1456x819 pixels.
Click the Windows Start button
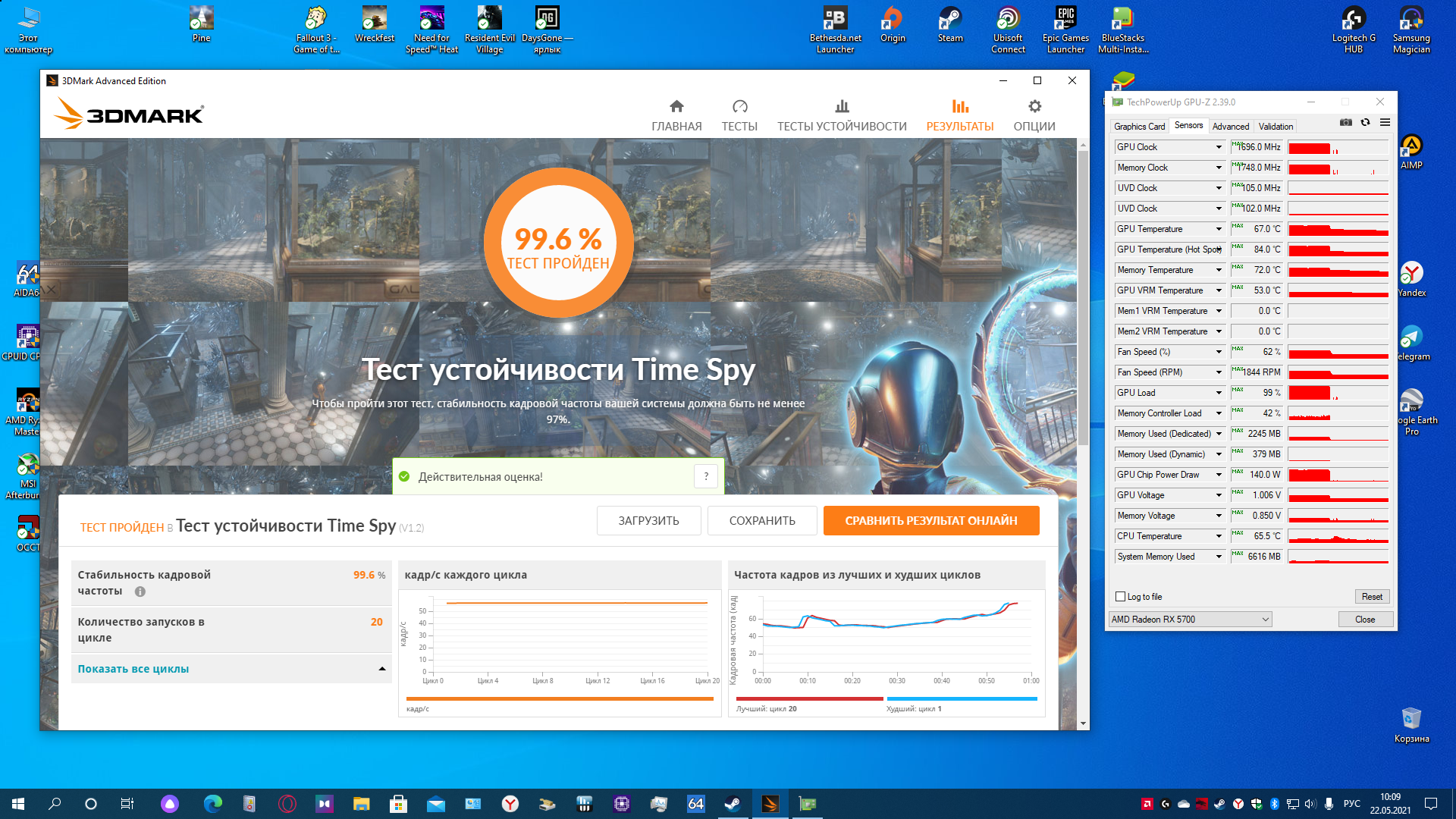click(x=18, y=804)
